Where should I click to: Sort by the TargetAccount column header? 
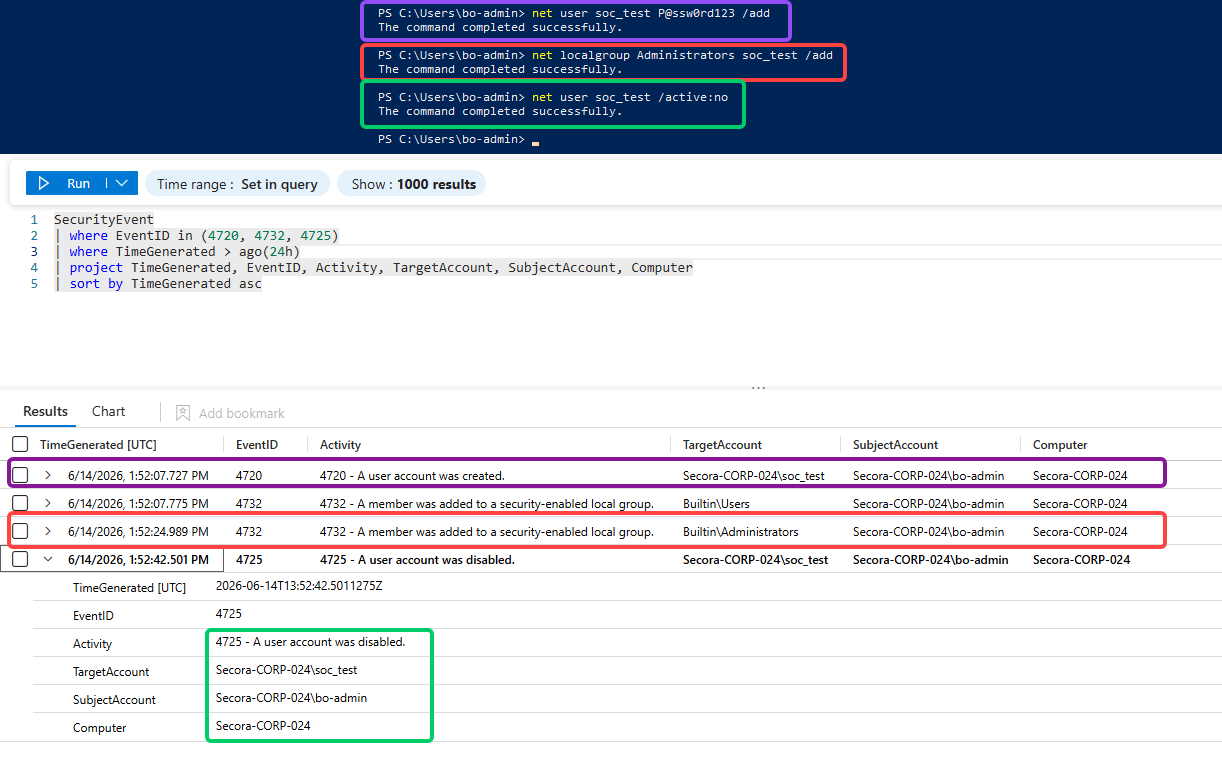click(722, 444)
